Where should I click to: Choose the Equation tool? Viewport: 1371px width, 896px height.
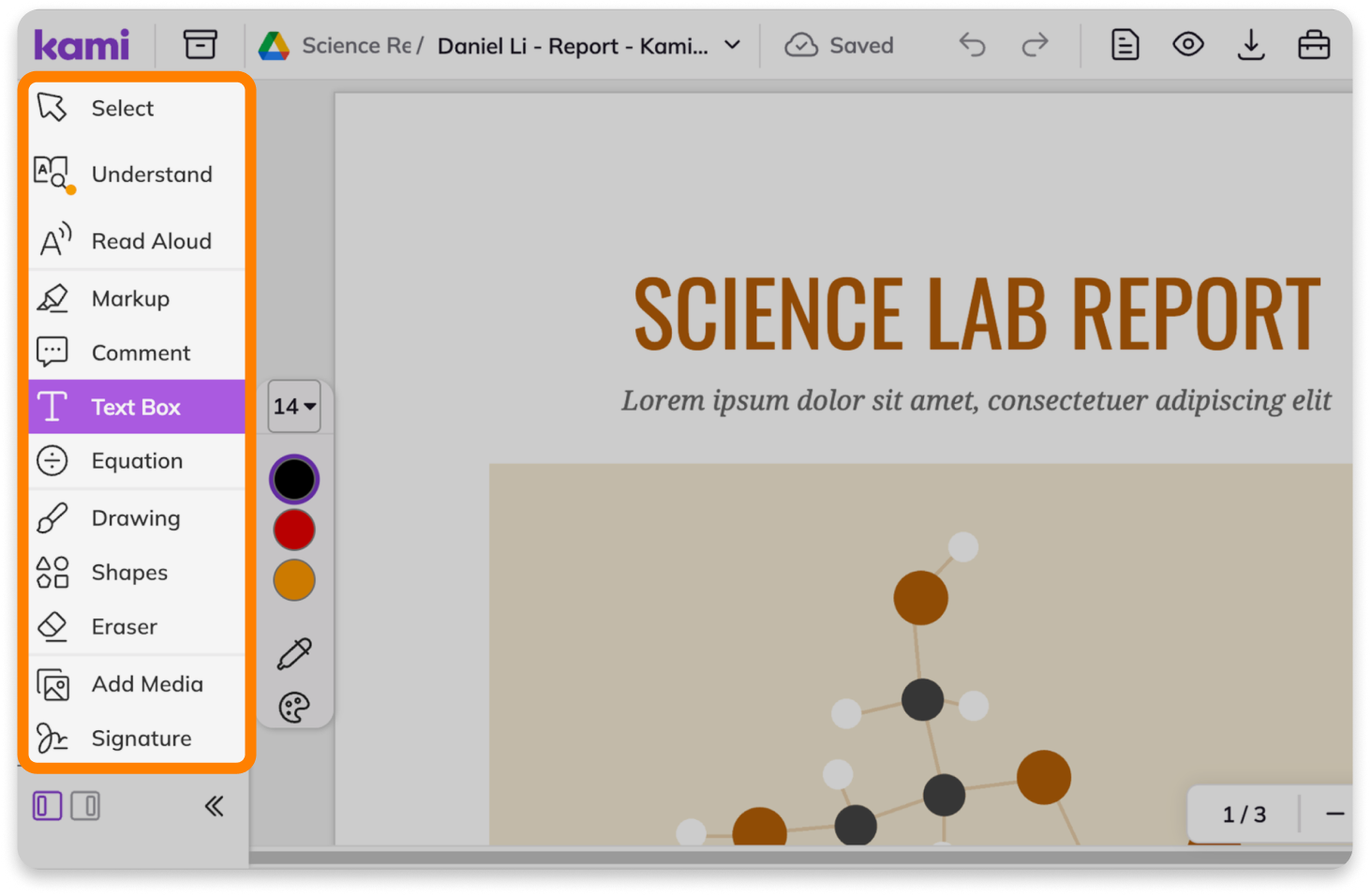pos(137,461)
